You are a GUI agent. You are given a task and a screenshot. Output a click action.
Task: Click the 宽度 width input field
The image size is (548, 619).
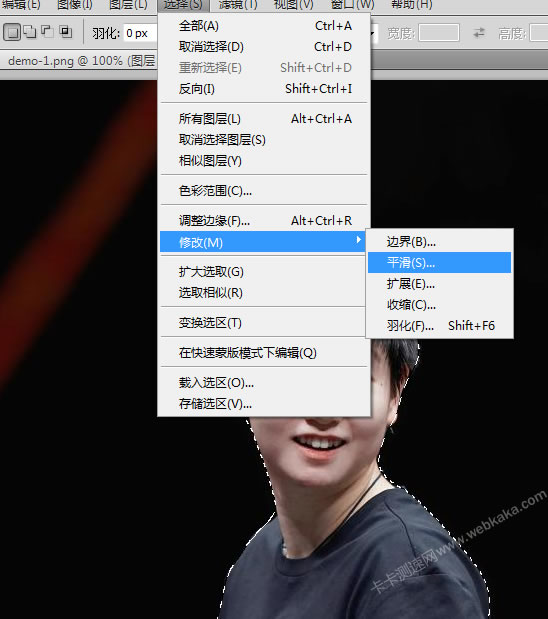439,33
